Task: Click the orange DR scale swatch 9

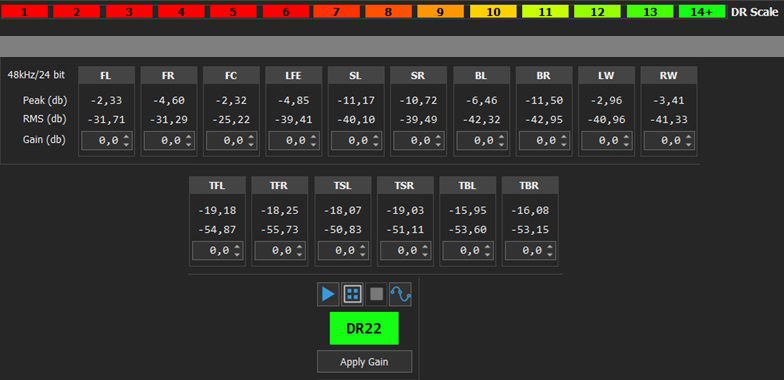Action: (440, 12)
